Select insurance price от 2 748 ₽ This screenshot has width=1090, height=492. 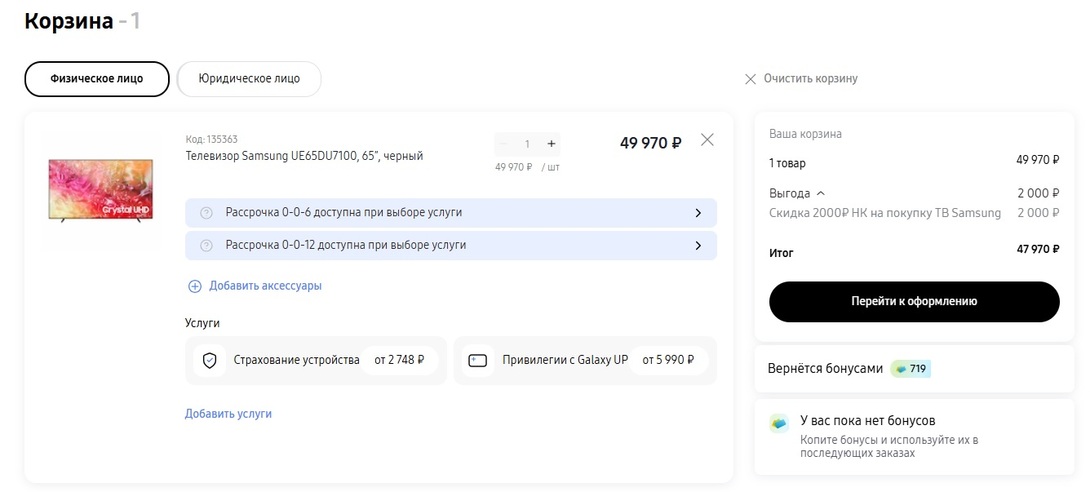[399, 360]
